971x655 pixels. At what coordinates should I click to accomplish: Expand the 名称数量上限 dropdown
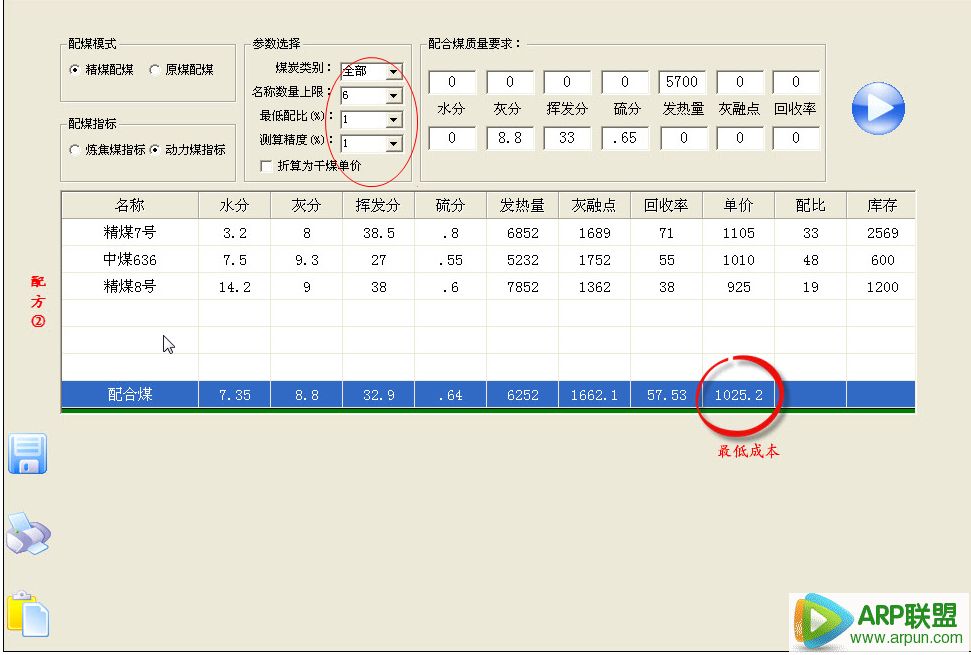pyautogui.click(x=394, y=96)
